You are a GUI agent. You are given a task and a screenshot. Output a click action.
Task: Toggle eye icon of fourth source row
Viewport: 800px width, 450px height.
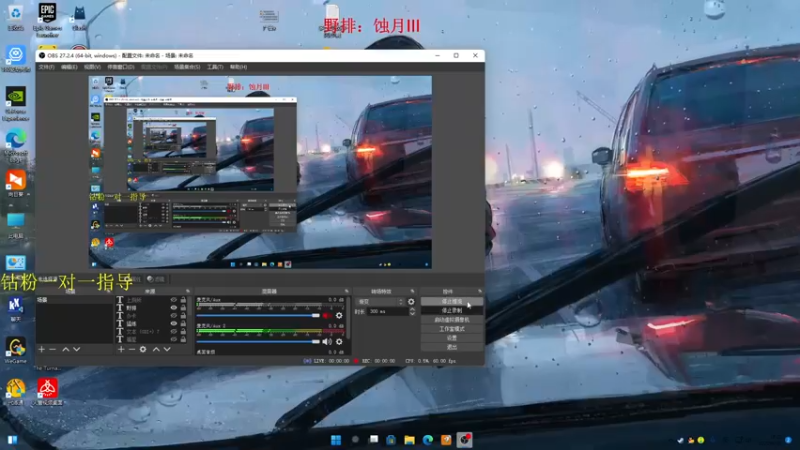tap(174, 323)
